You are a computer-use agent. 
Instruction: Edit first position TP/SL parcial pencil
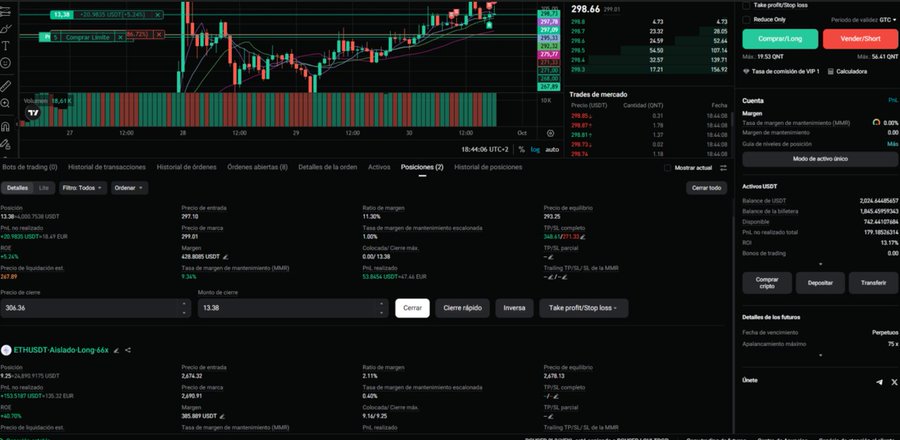click(551, 257)
